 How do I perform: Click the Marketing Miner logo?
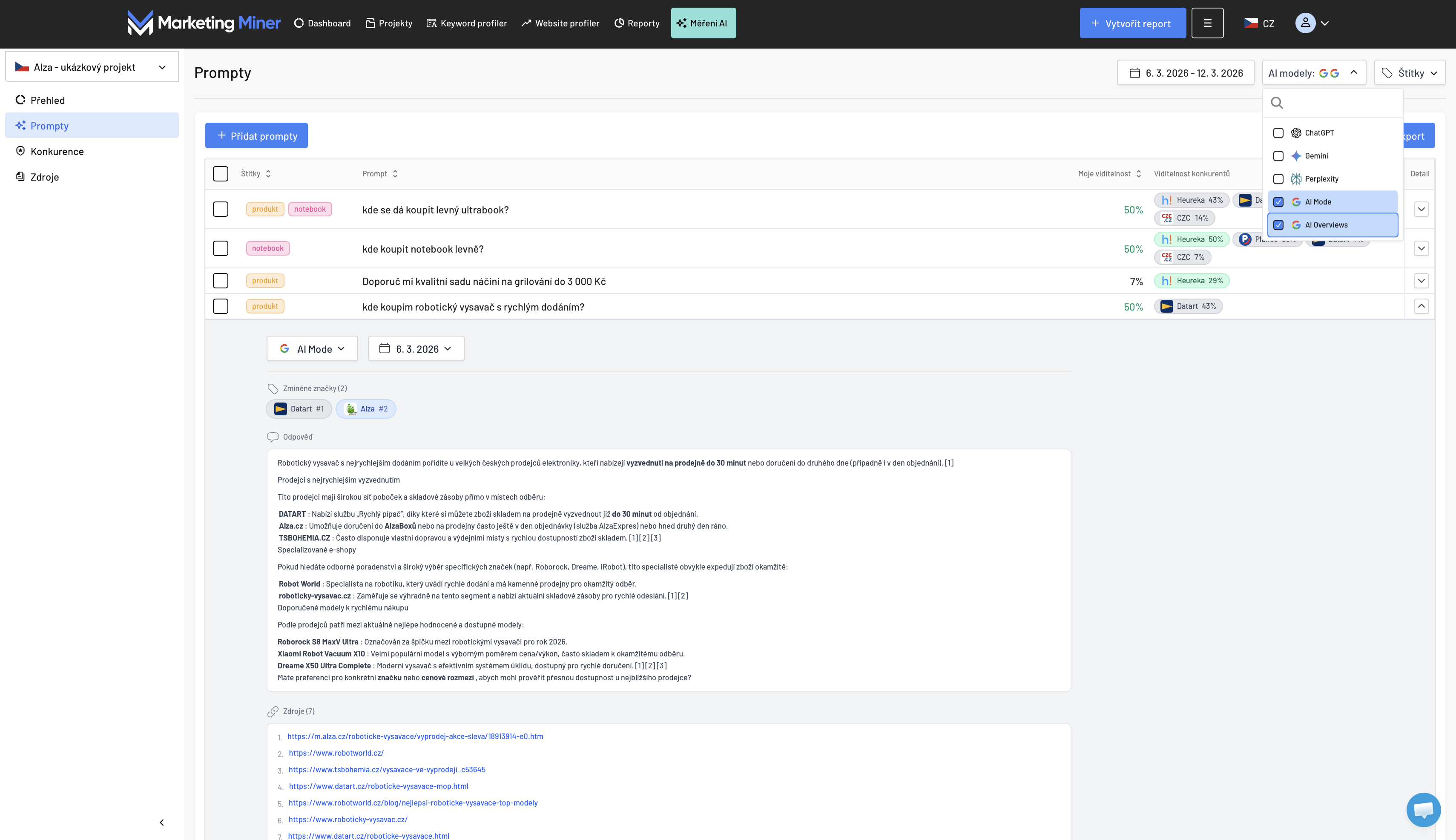coord(204,23)
